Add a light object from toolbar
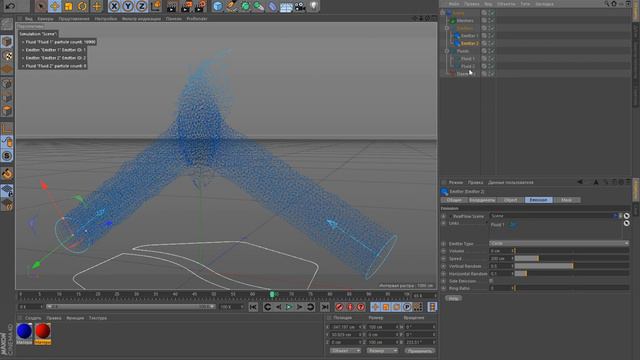 tap(313, 6)
